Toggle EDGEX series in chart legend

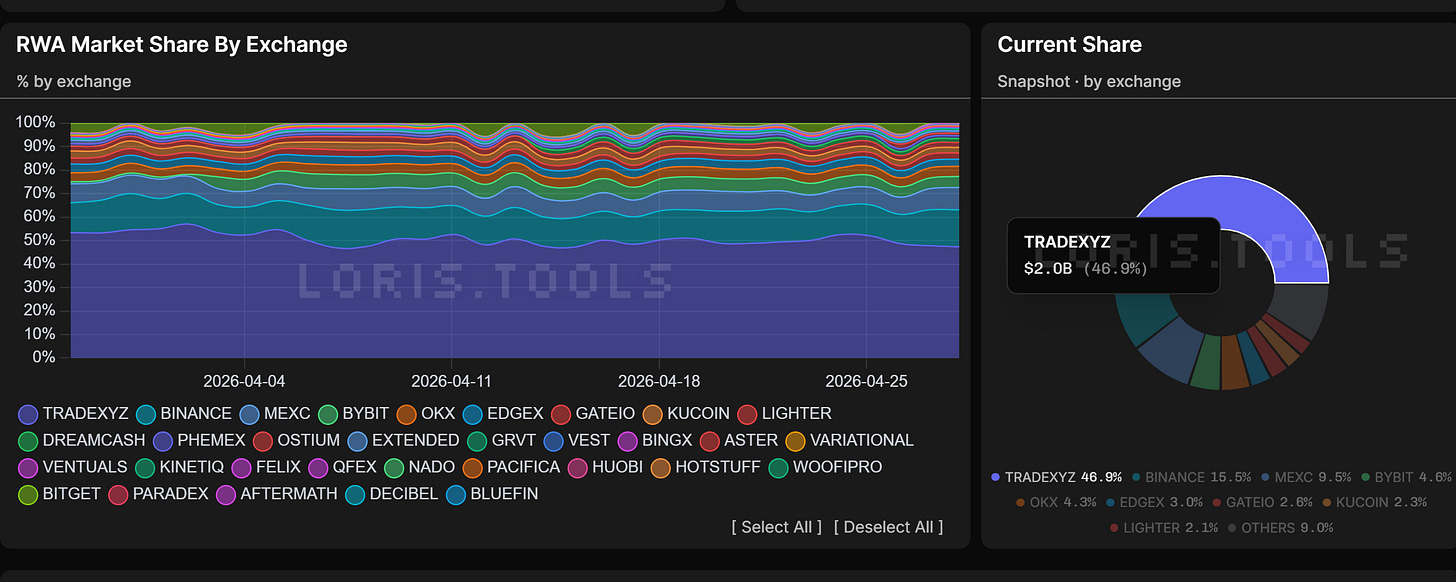503,414
